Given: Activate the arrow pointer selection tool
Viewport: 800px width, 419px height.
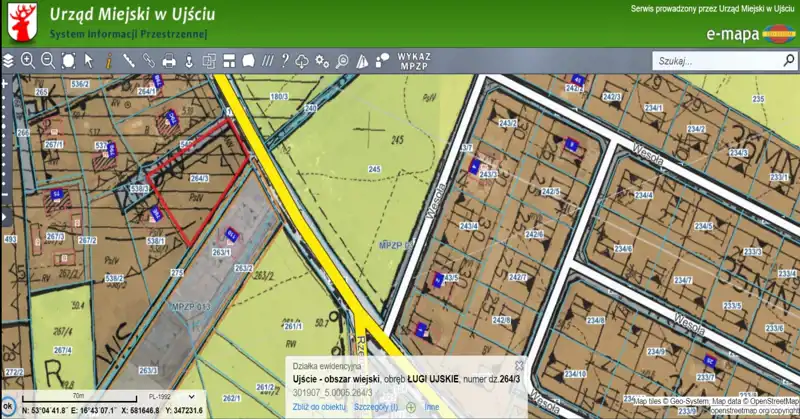Looking at the screenshot, I should (x=88, y=61).
